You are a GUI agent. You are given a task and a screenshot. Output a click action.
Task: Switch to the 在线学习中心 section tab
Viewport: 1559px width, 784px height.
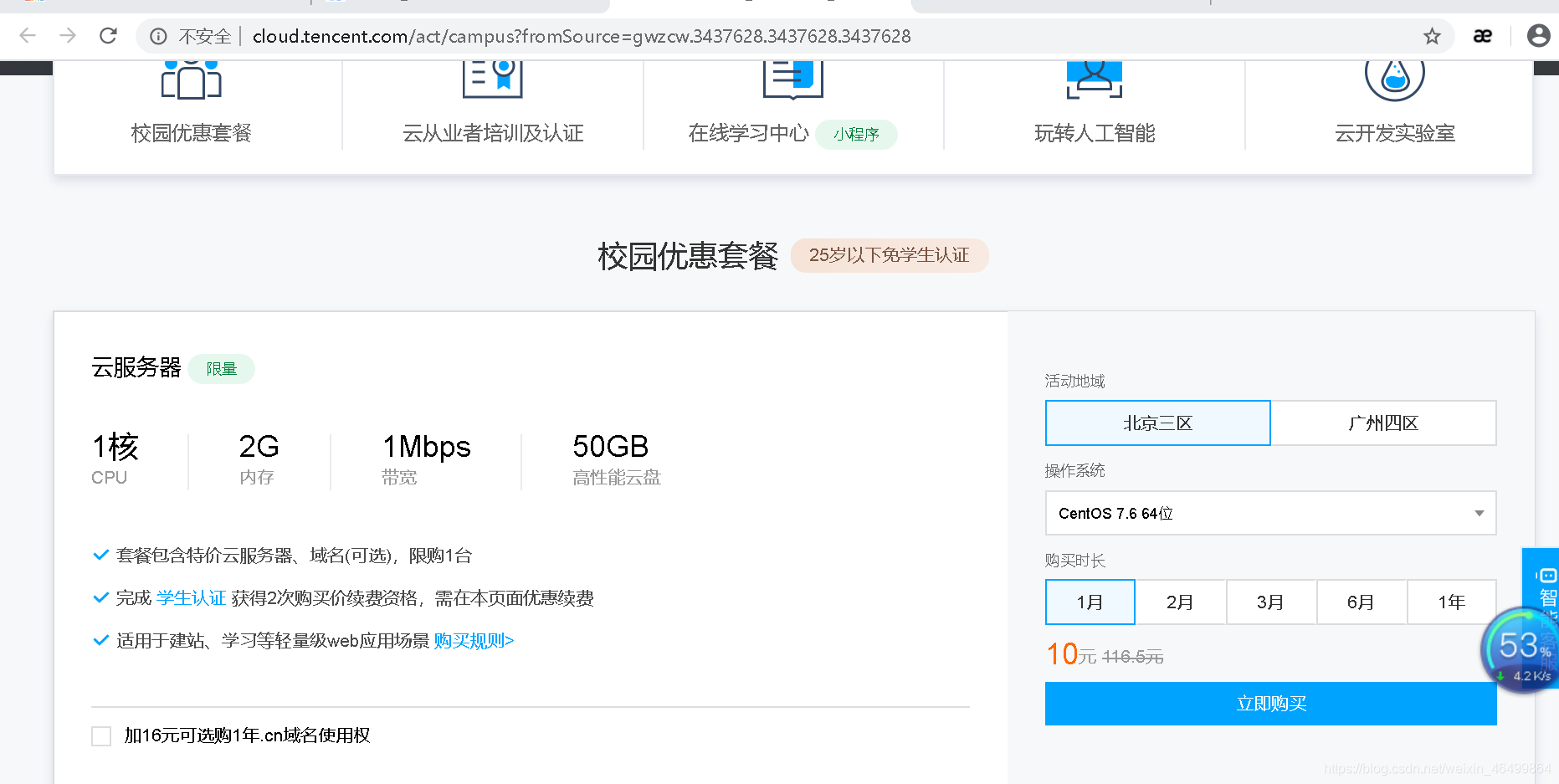pyautogui.click(x=748, y=133)
